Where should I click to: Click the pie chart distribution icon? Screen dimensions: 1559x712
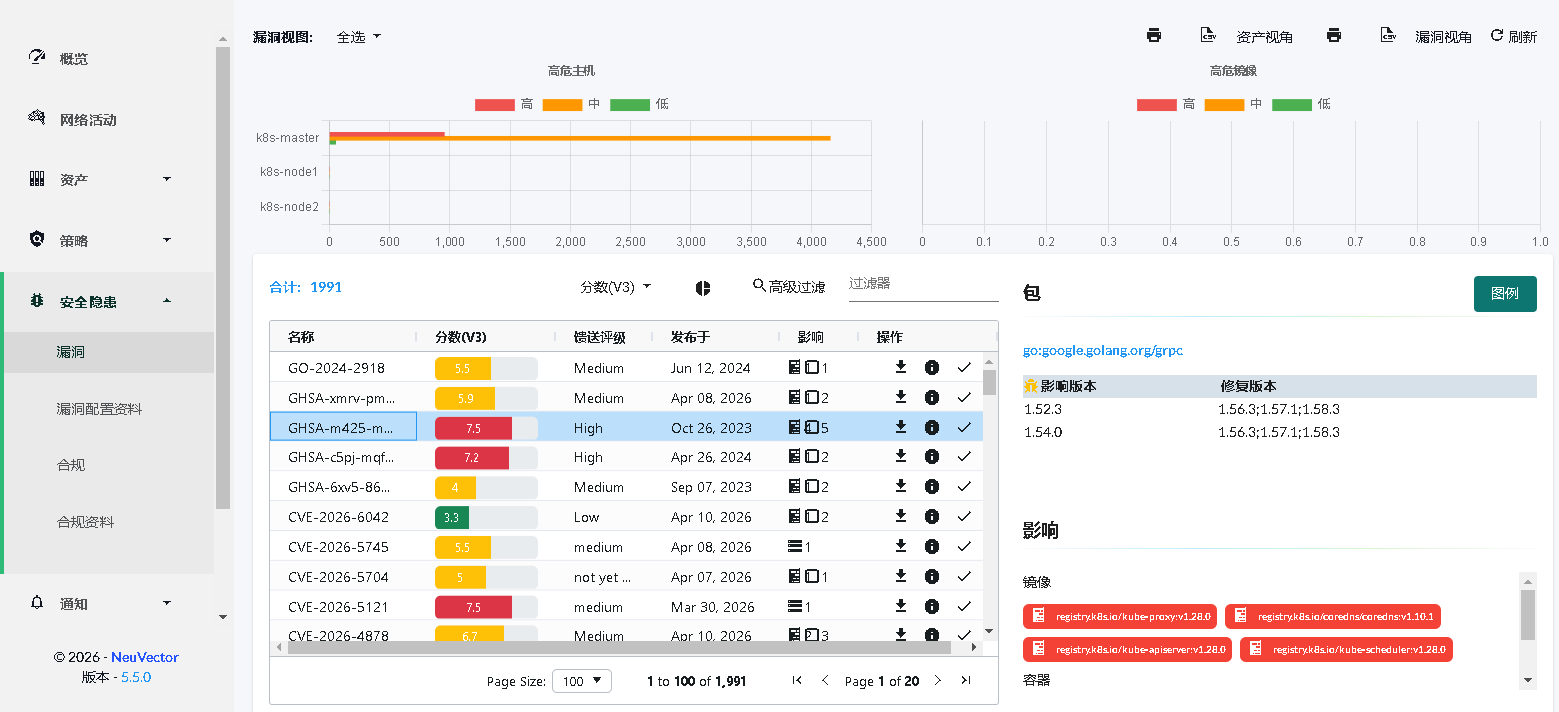(x=703, y=288)
